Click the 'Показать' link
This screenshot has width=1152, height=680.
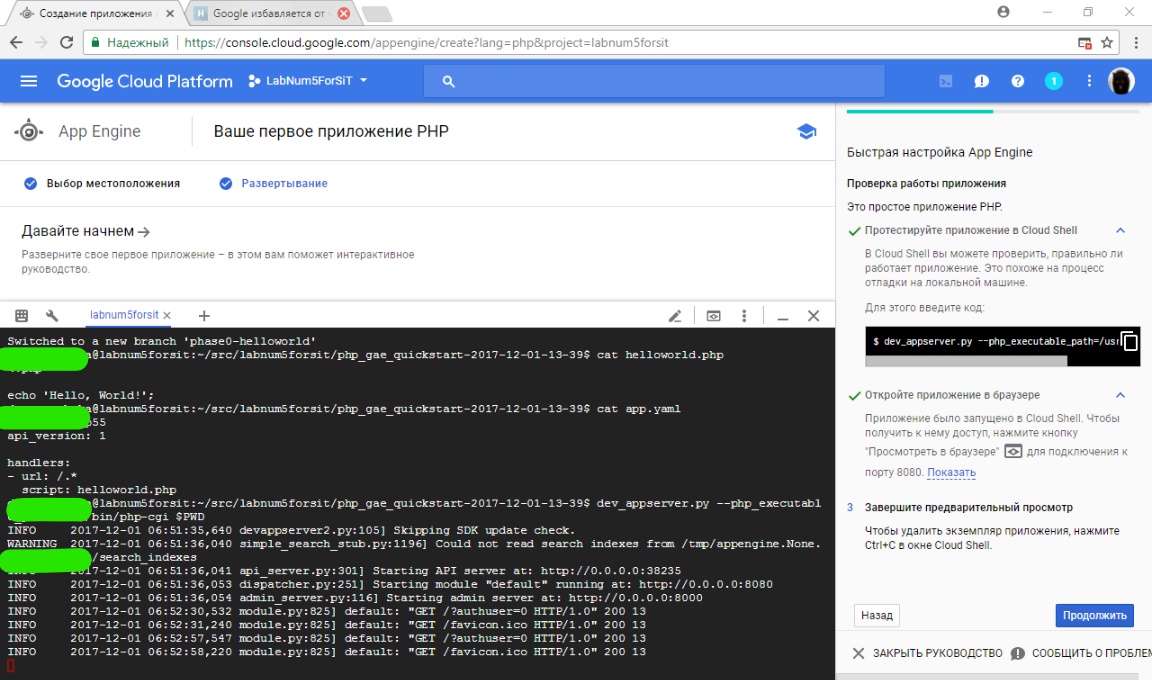(x=951, y=472)
